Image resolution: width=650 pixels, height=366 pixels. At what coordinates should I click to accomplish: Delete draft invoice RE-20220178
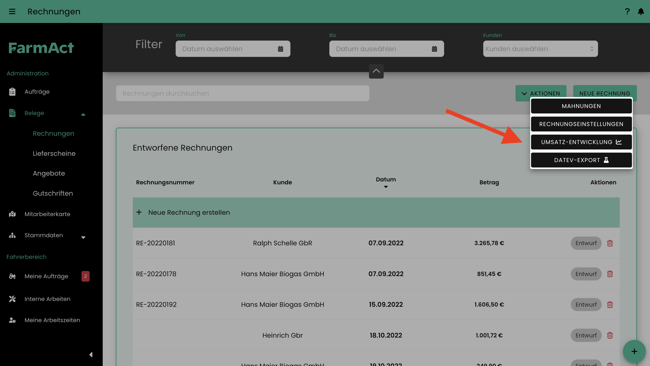[610, 274]
